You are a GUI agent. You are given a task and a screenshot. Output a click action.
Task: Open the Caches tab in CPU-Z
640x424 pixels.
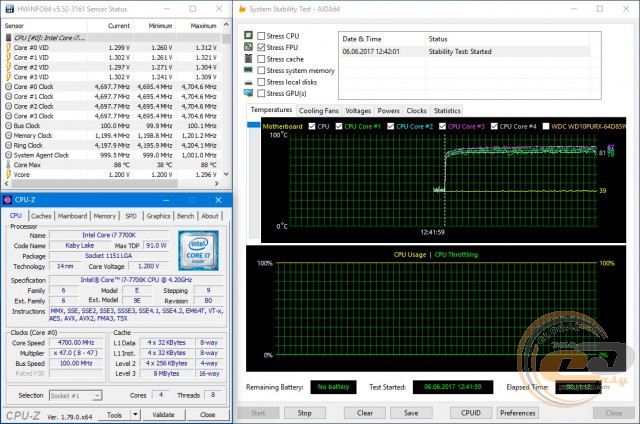tap(41, 216)
